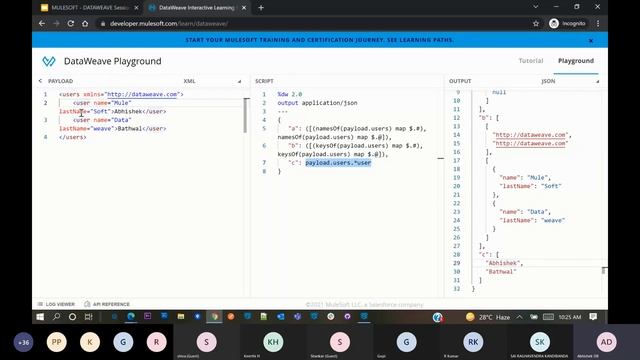Click the browser forward arrow
This screenshot has width=640, height=360.
pos(56,24)
